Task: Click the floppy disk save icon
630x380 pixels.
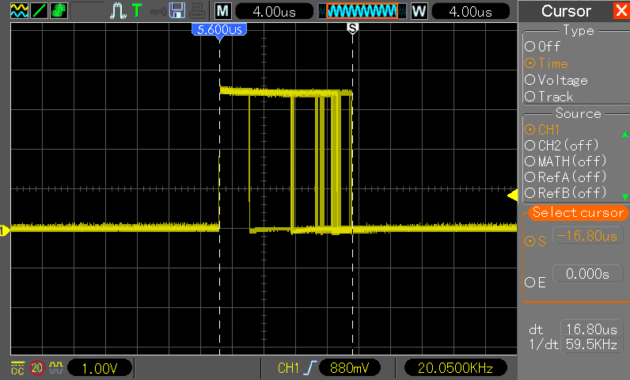Action: 177,11
